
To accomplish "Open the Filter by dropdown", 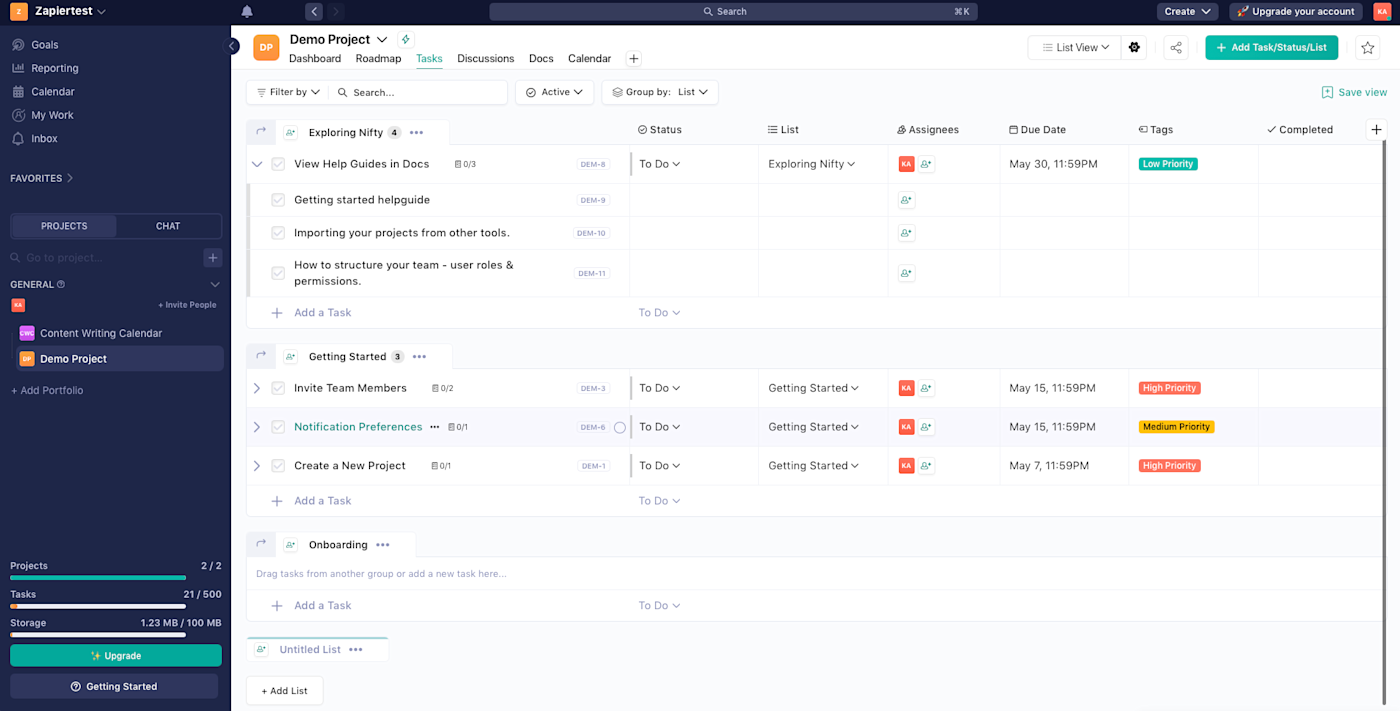I will point(288,92).
